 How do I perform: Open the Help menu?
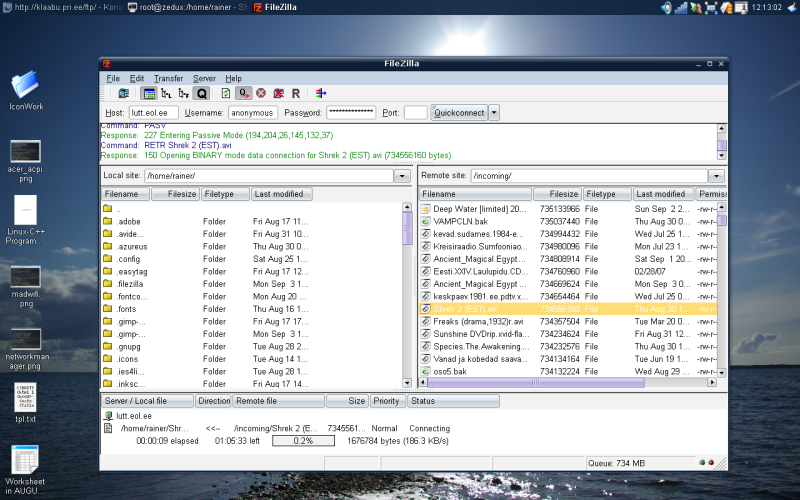(233, 78)
